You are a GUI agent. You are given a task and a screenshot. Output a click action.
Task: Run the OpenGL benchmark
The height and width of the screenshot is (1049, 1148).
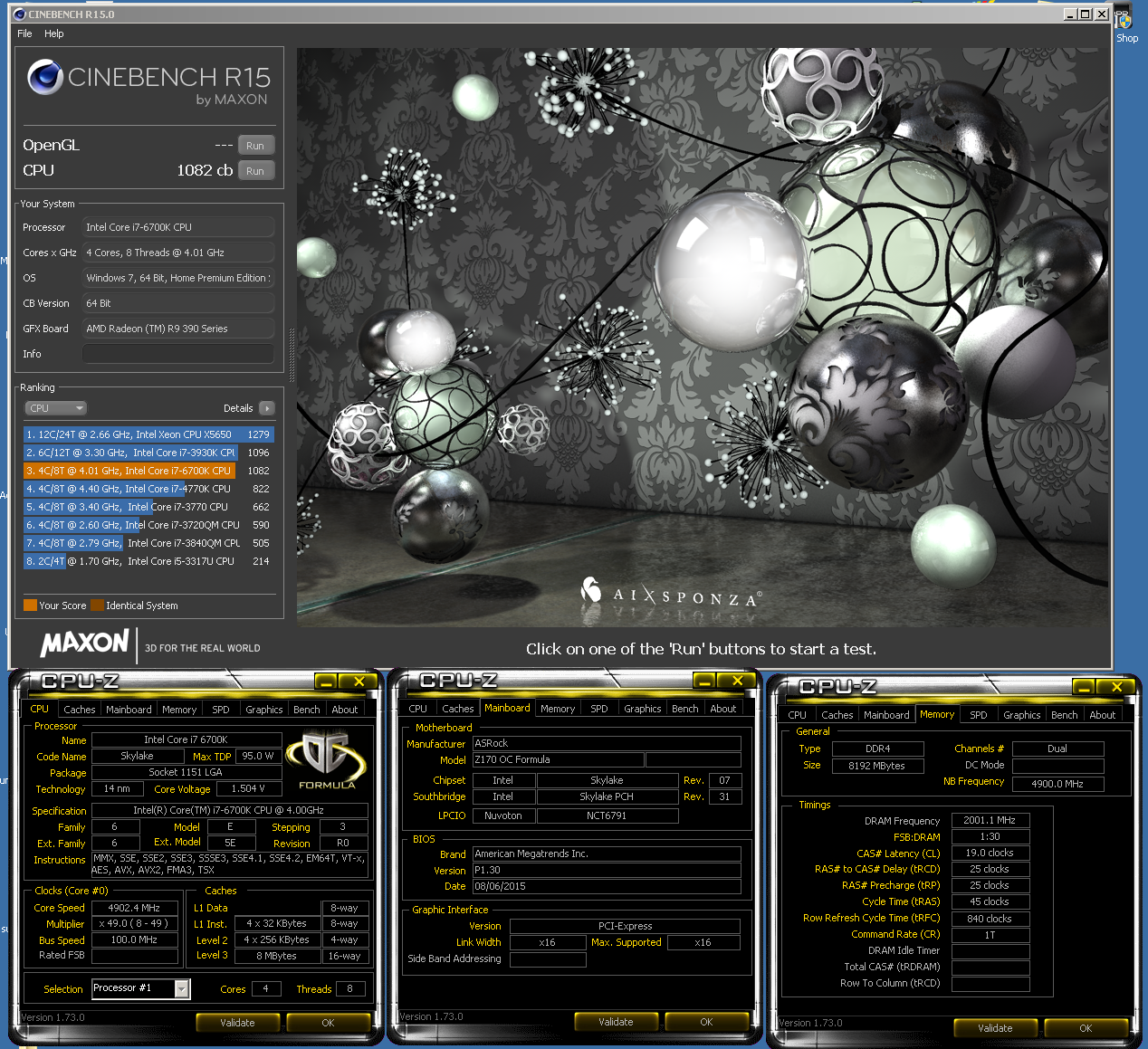pos(255,146)
